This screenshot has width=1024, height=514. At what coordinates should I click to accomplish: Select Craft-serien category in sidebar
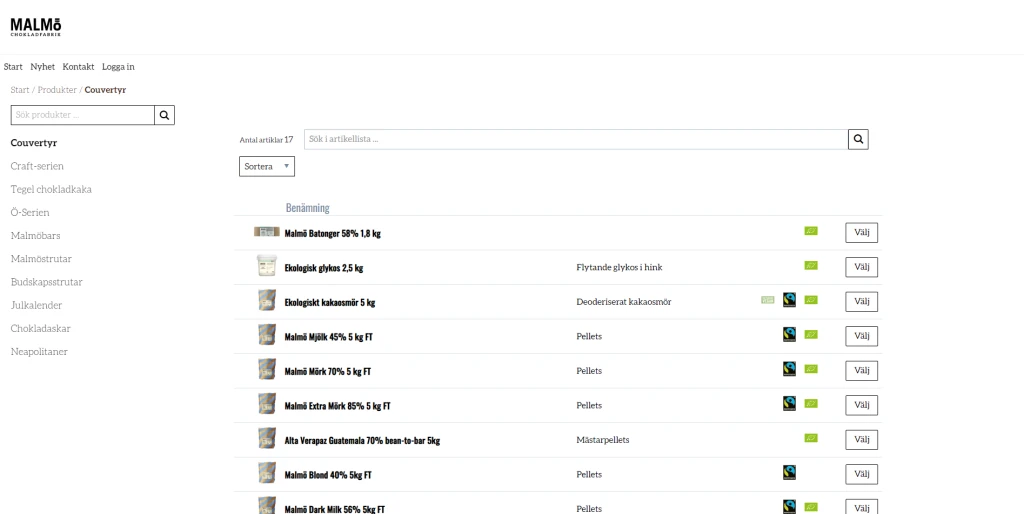[37, 166]
